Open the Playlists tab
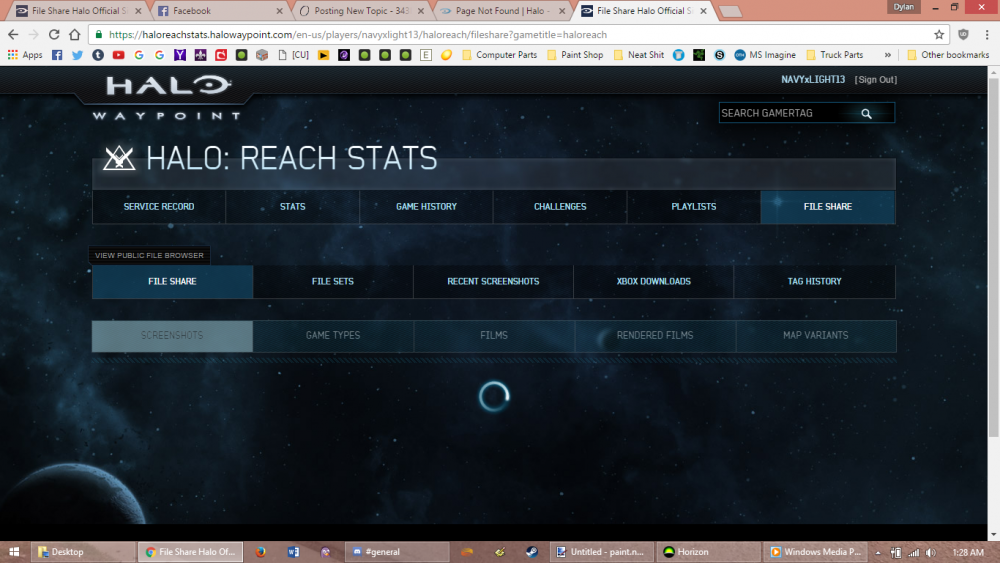This screenshot has height=563, width=1000. click(694, 207)
